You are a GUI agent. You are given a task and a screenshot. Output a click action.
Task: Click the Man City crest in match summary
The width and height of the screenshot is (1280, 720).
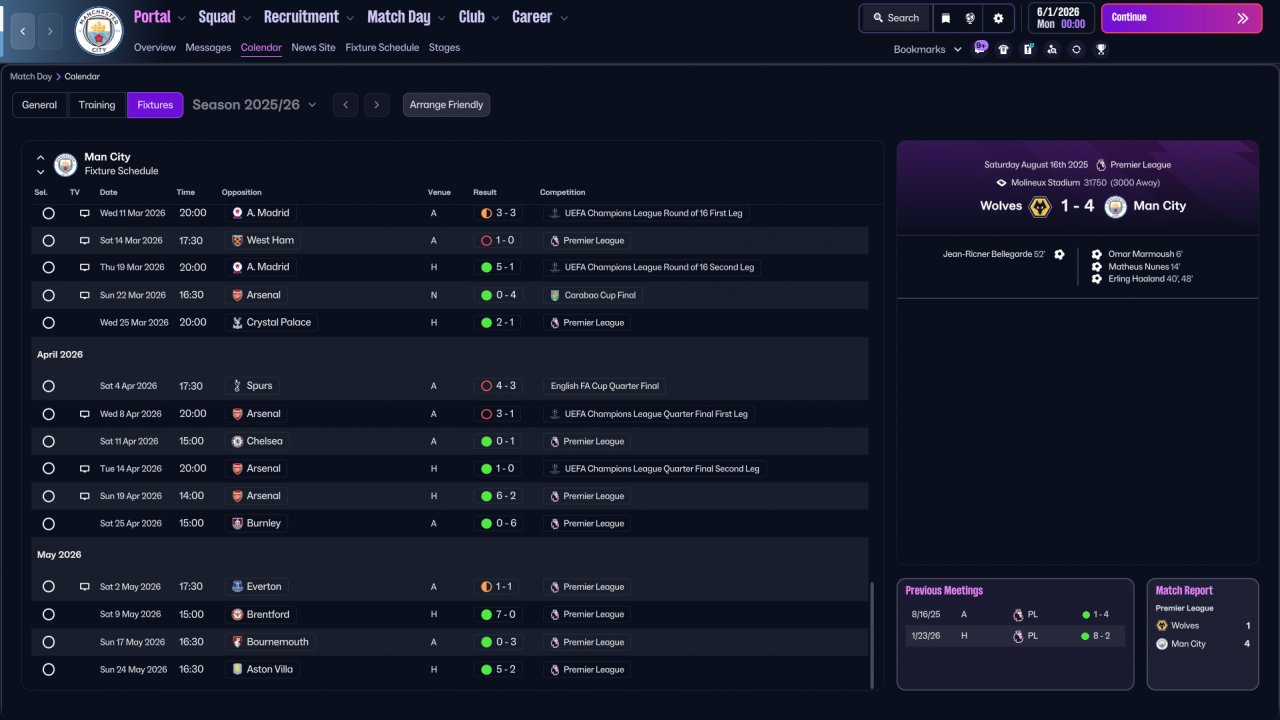click(1116, 206)
